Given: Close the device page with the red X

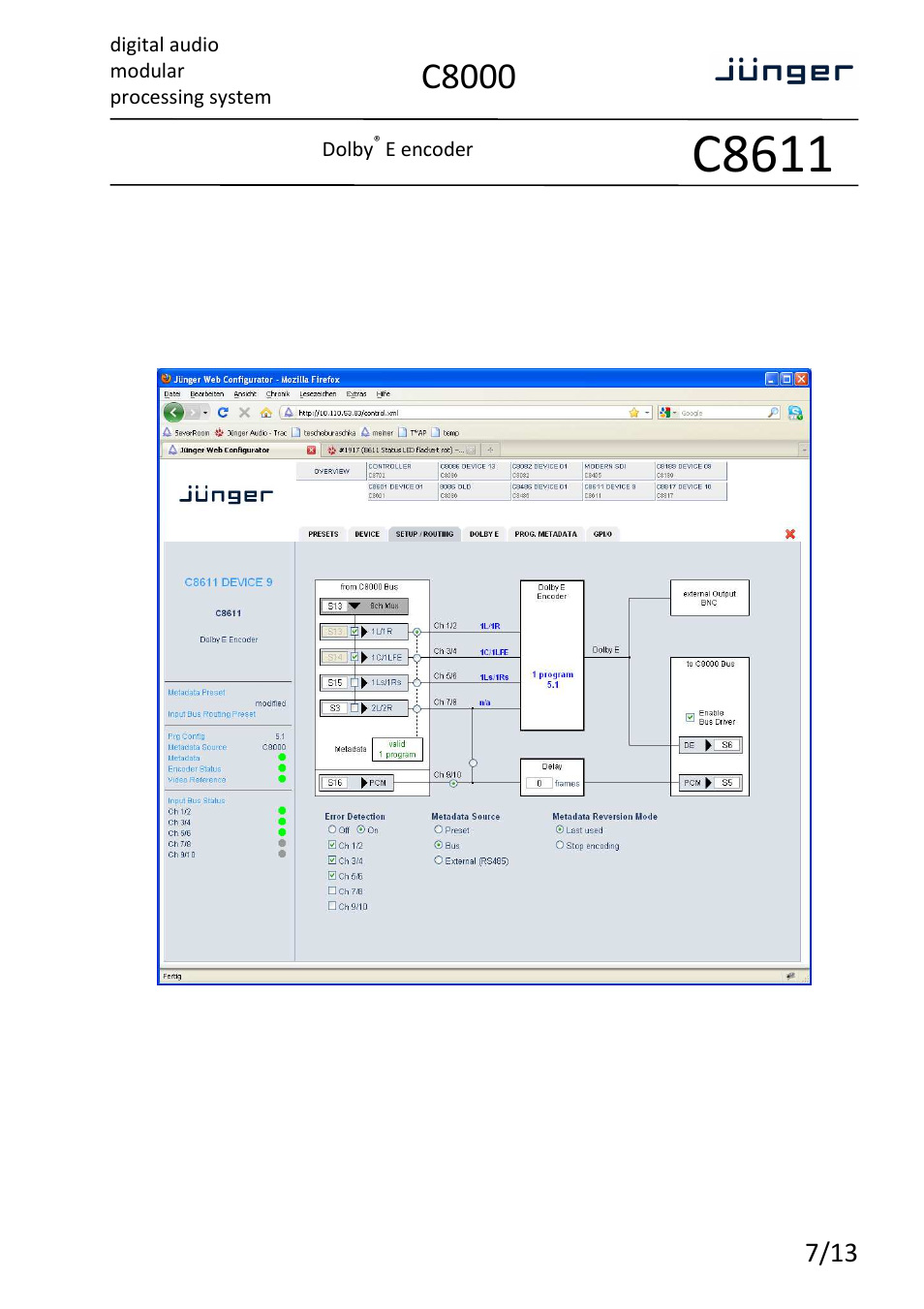Looking at the screenshot, I should tap(790, 534).
